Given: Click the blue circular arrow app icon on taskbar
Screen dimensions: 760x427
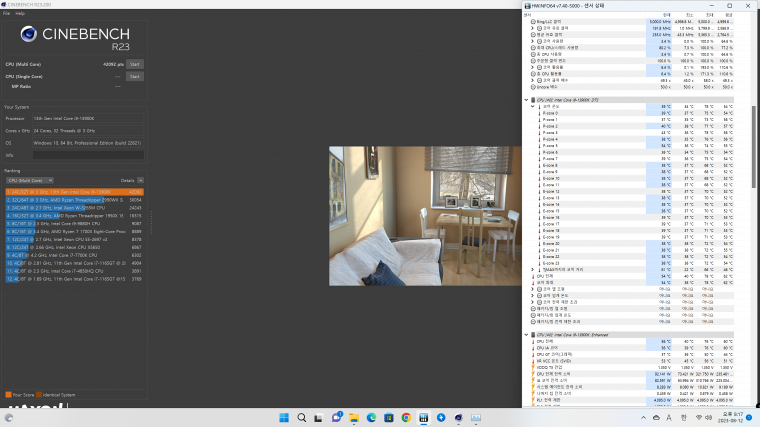Looking at the screenshot, I should click(441, 417).
